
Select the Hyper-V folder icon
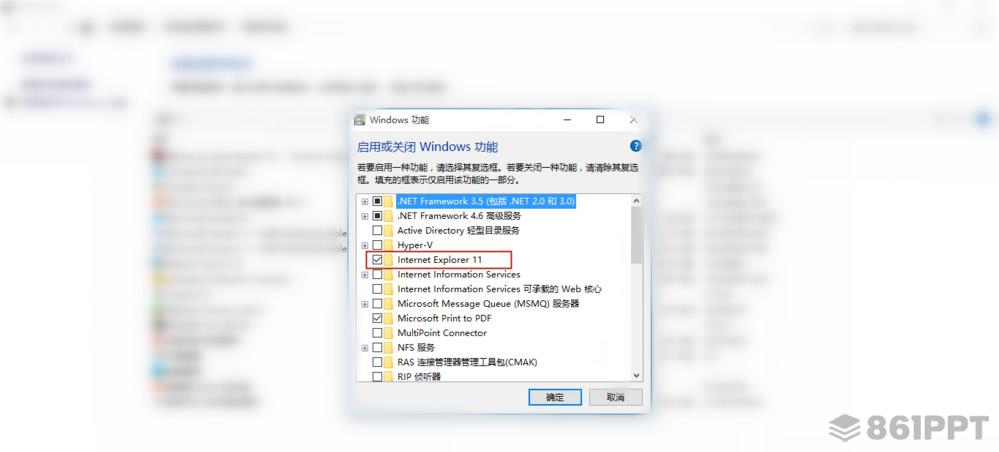point(388,245)
